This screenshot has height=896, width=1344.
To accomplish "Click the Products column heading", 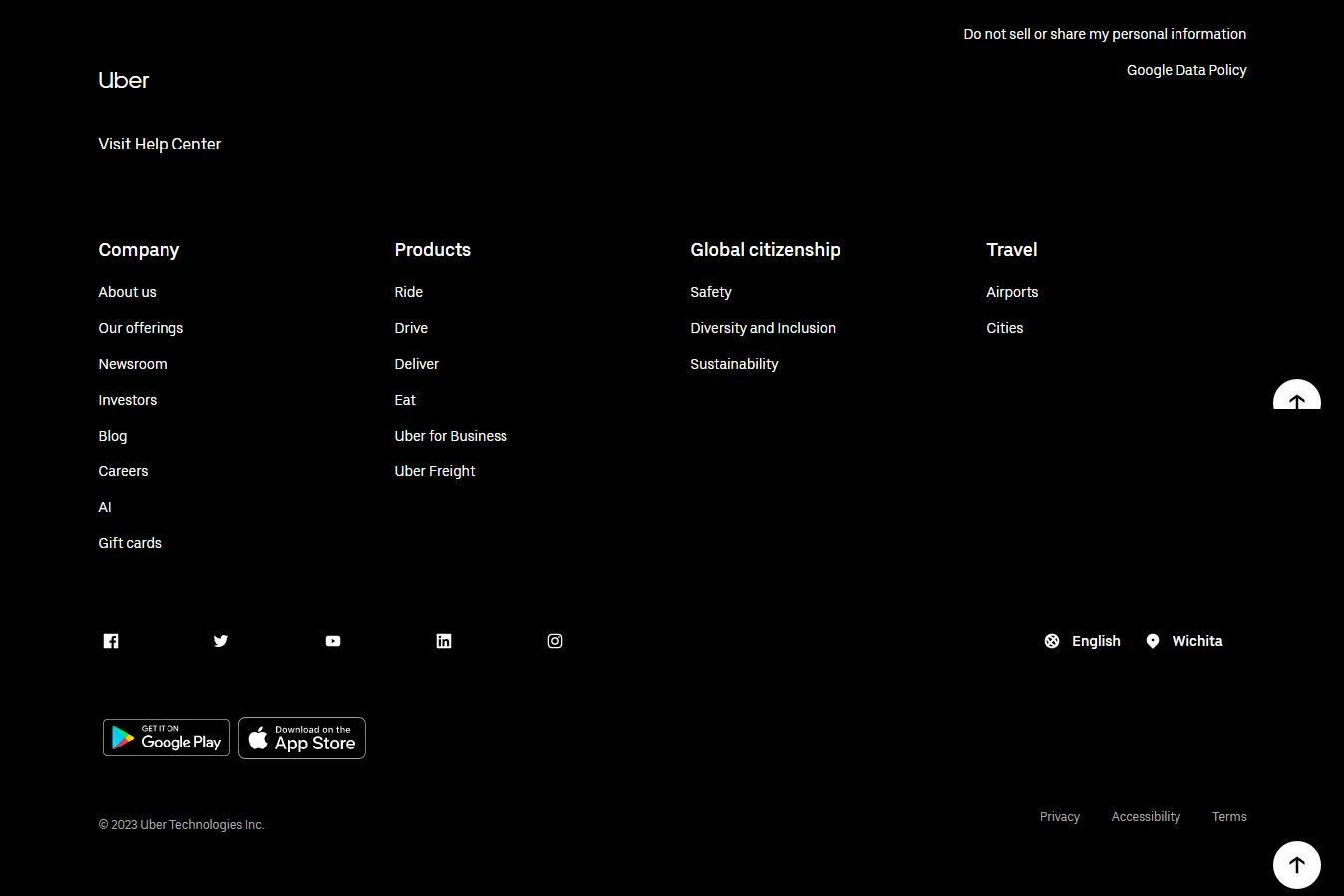I will (x=433, y=250).
